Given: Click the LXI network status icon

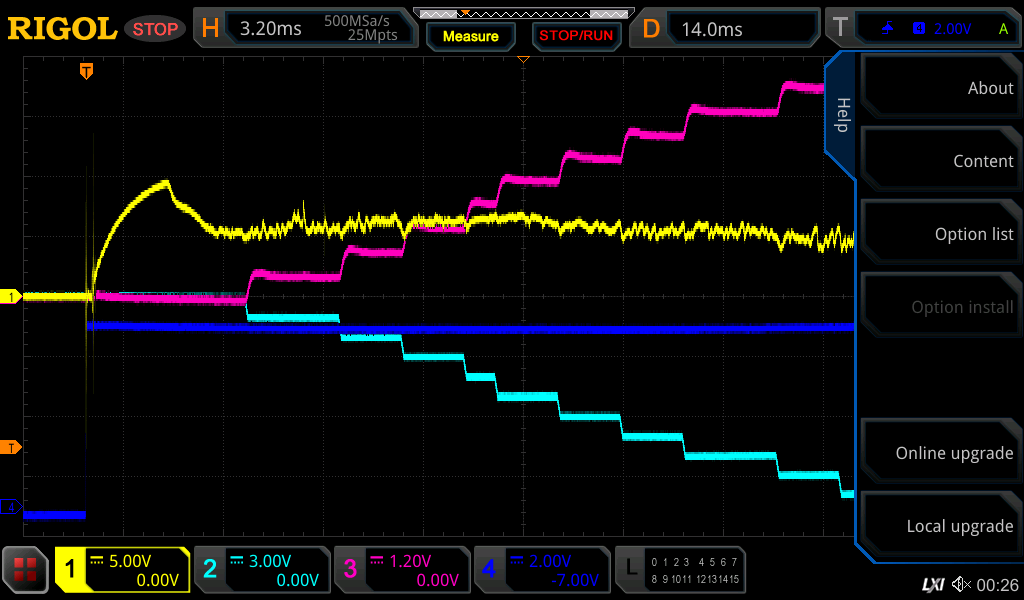Looking at the screenshot, I should click(932, 583).
